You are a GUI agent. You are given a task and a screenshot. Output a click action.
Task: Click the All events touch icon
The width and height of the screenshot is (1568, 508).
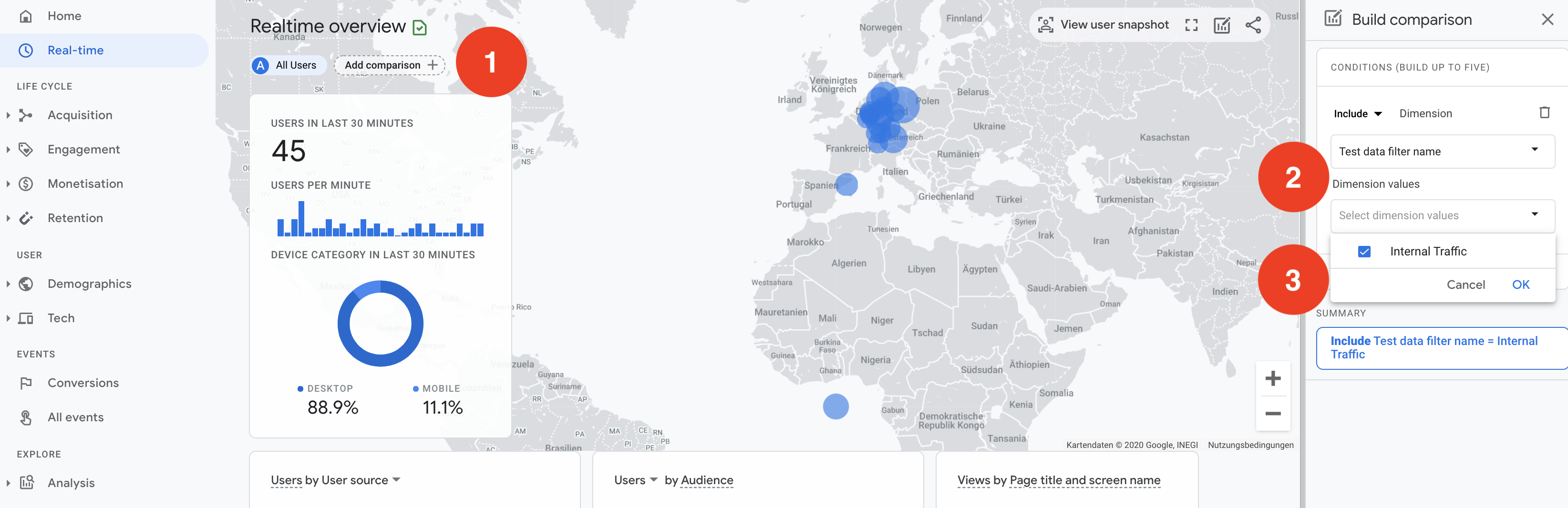coord(26,417)
